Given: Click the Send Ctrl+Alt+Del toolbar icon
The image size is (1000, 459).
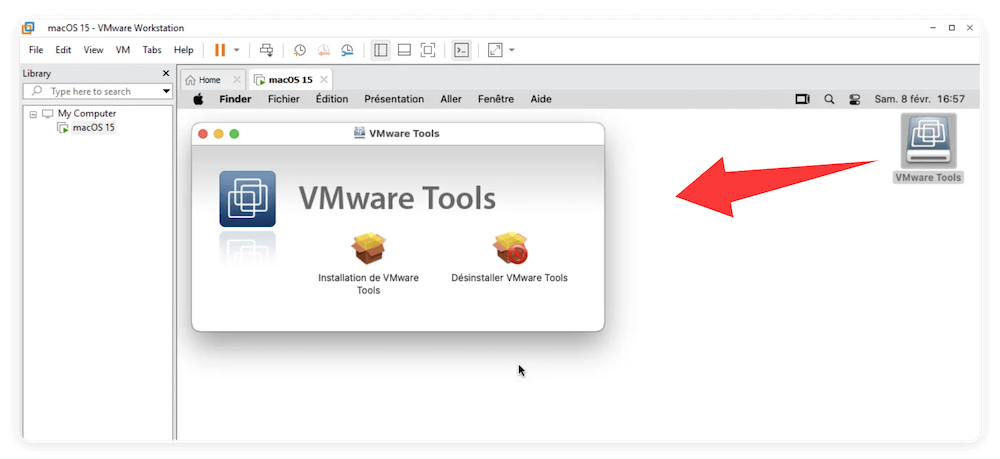Looking at the screenshot, I should (267, 50).
